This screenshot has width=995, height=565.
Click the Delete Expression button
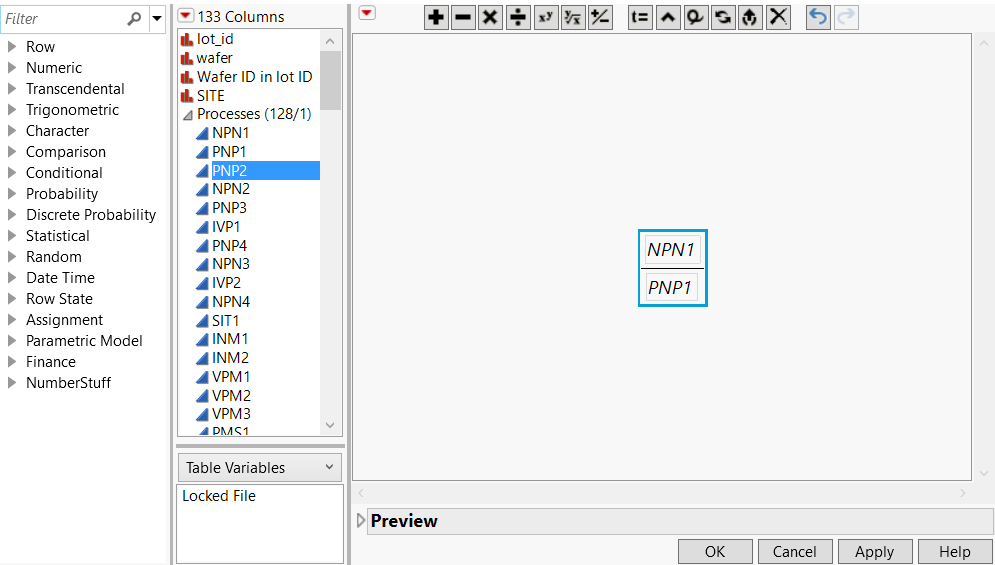tap(778, 17)
